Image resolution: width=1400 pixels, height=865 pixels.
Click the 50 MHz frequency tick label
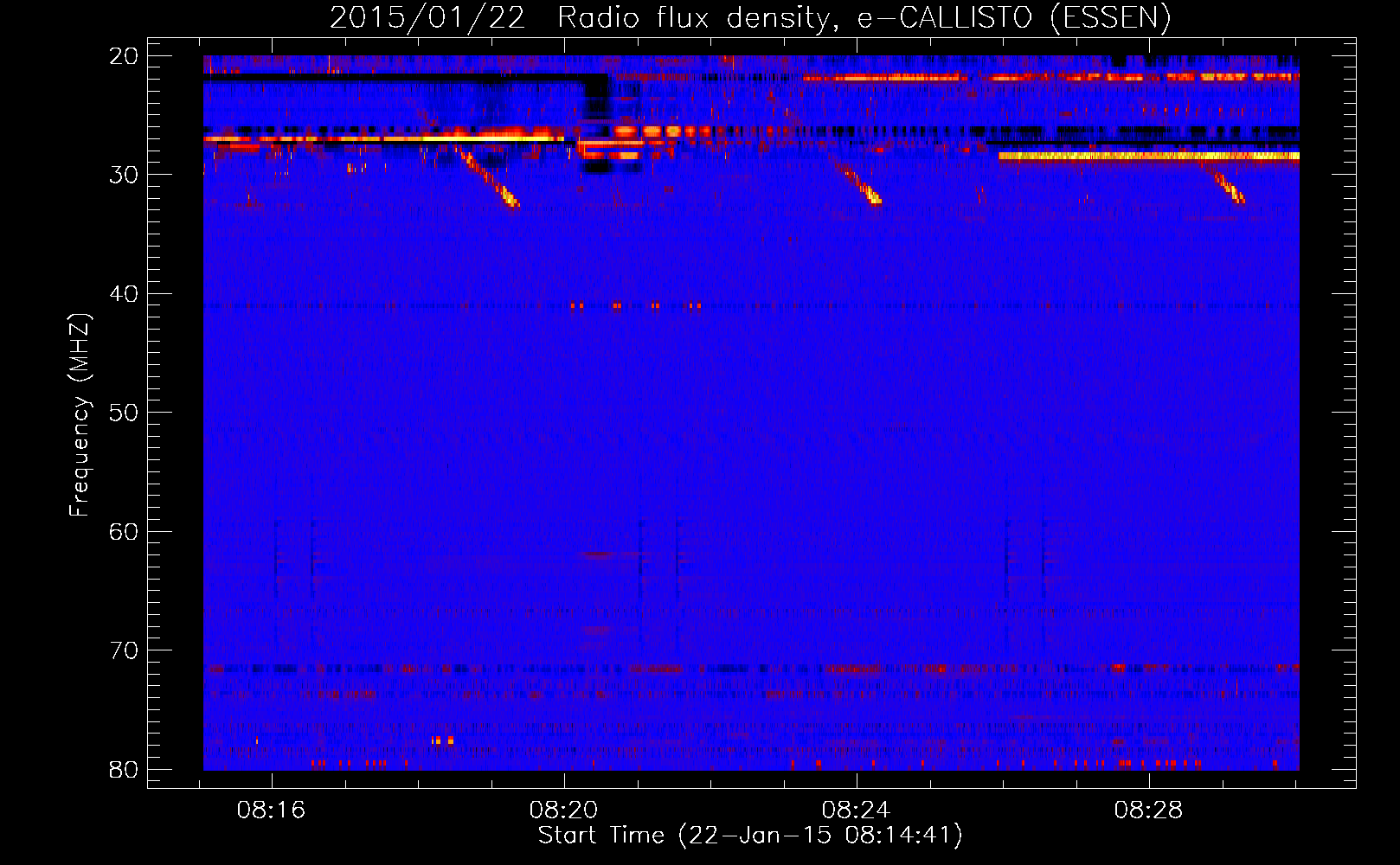pyautogui.click(x=124, y=413)
